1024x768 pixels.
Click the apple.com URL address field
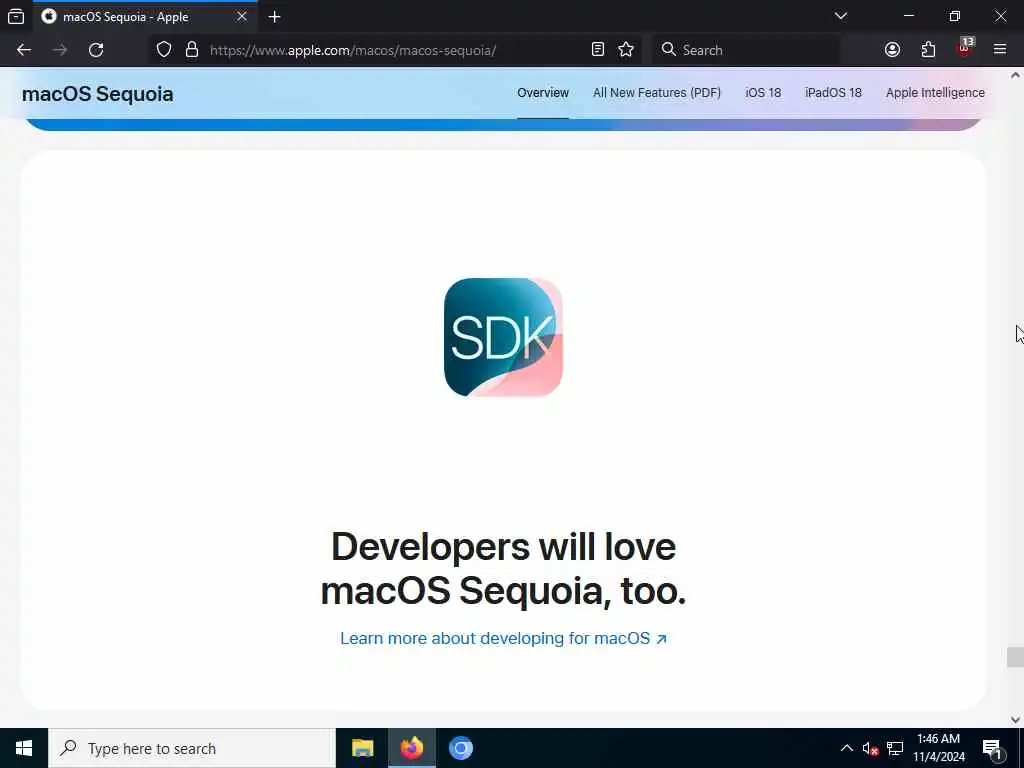coord(353,50)
